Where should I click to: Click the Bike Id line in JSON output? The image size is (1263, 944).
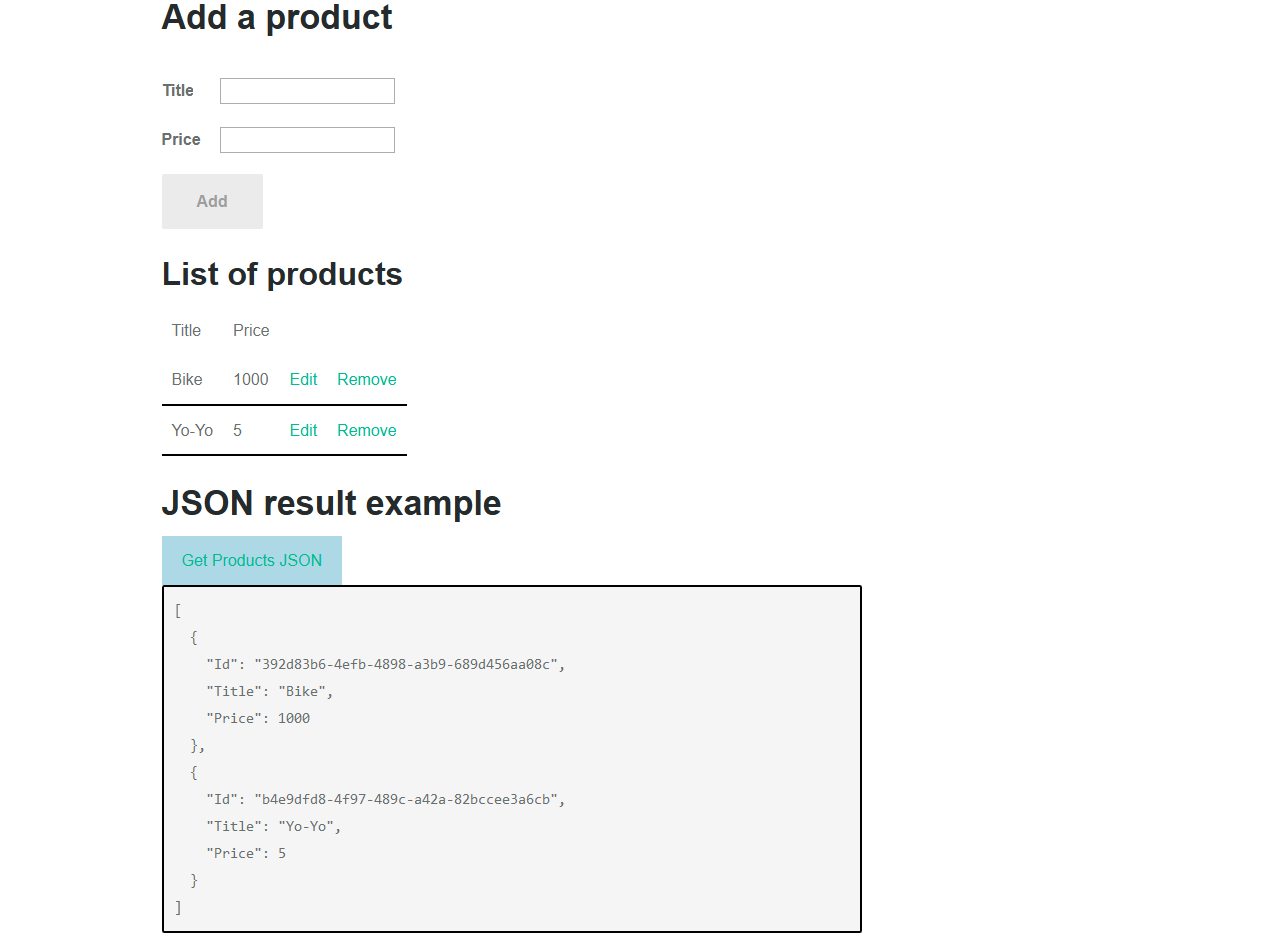point(385,665)
